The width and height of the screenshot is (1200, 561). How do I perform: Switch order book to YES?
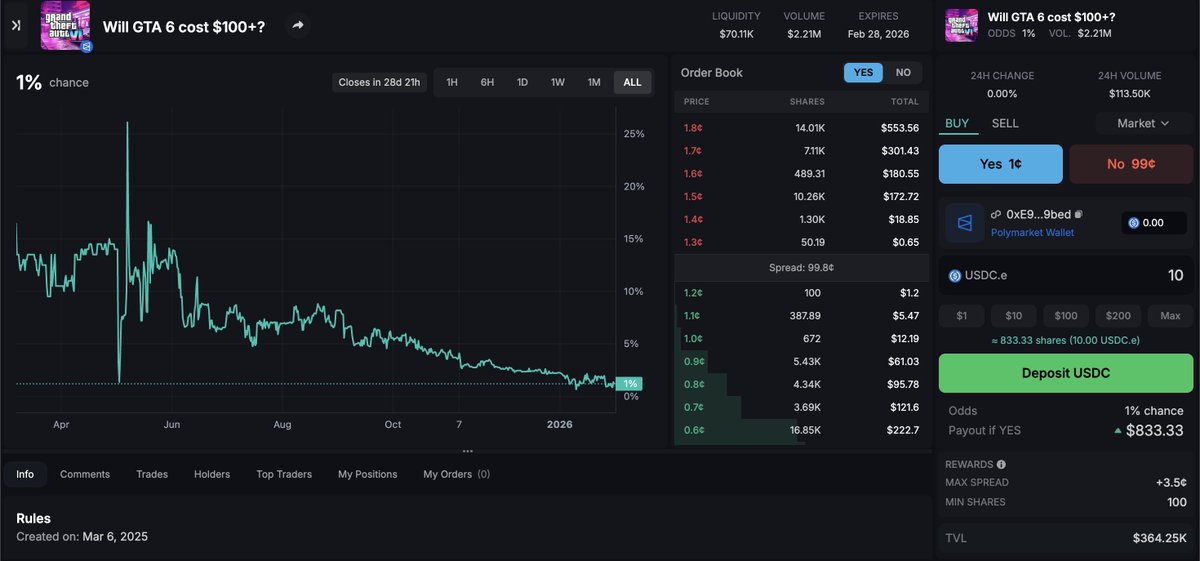pos(863,72)
